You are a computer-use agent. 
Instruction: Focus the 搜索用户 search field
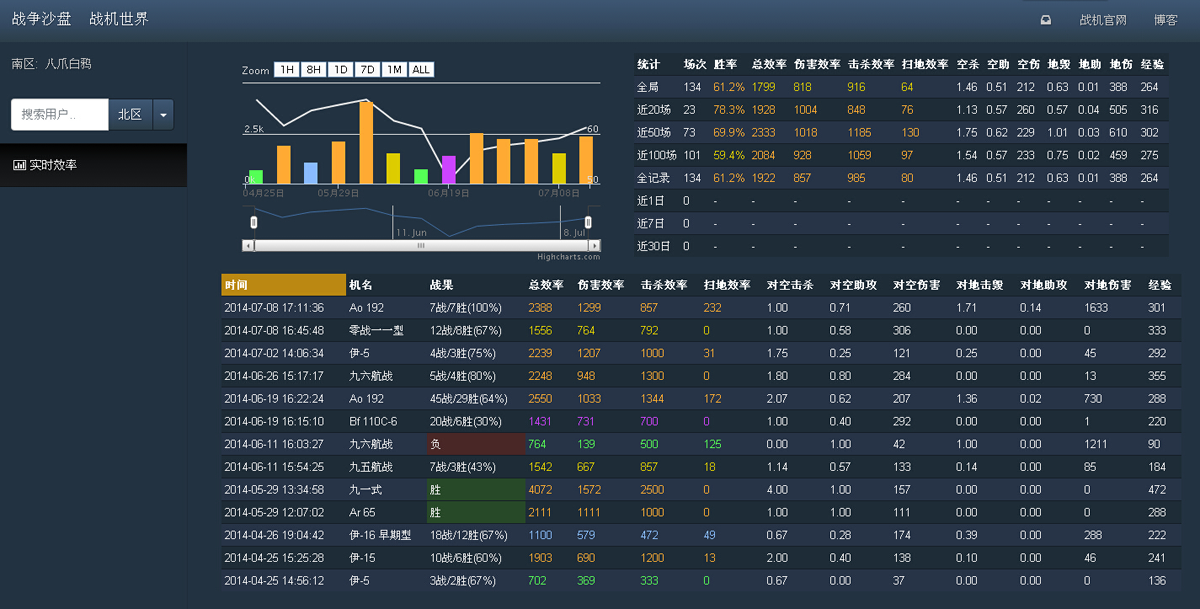tap(60, 115)
